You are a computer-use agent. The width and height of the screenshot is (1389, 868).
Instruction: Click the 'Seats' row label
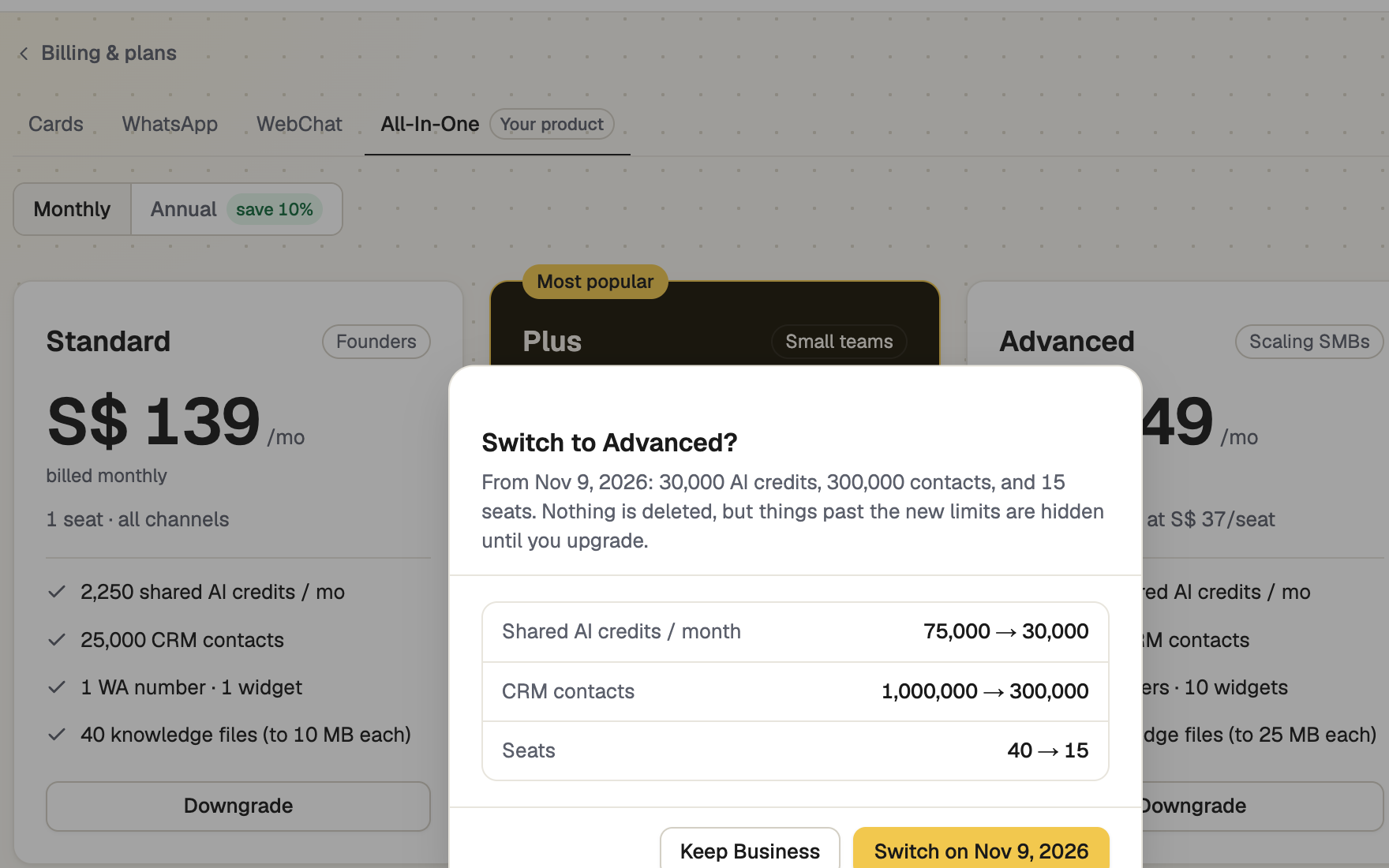coord(529,750)
